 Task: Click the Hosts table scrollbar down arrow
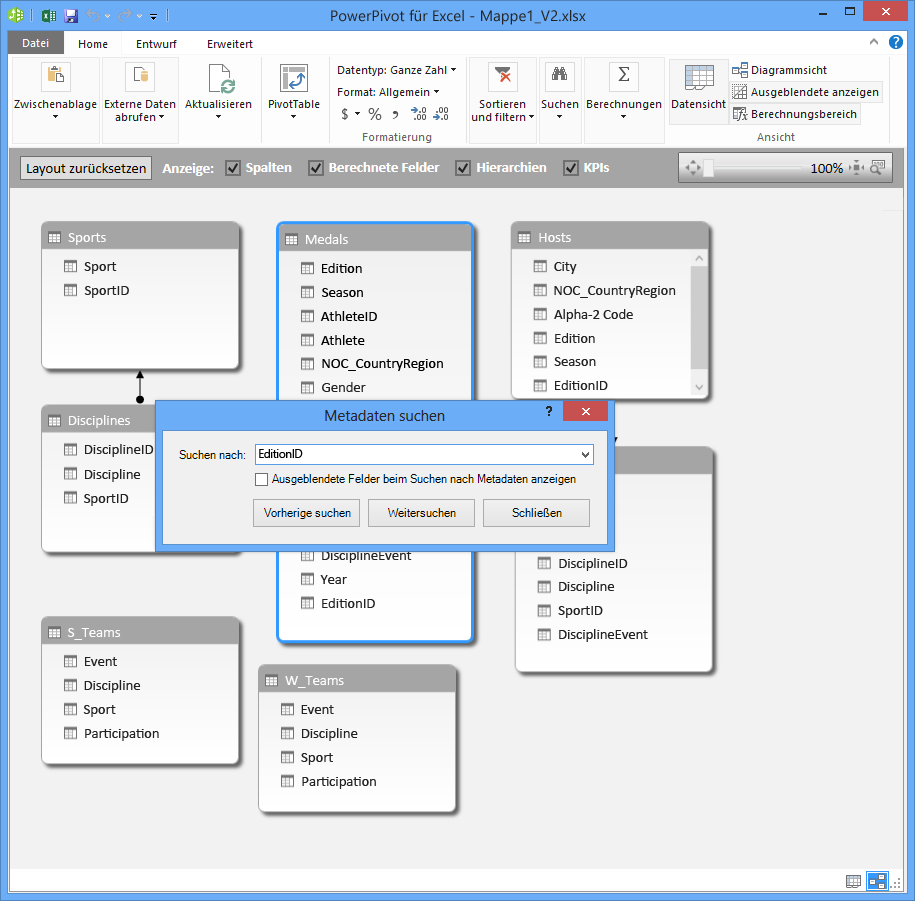pyautogui.click(x=698, y=385)
